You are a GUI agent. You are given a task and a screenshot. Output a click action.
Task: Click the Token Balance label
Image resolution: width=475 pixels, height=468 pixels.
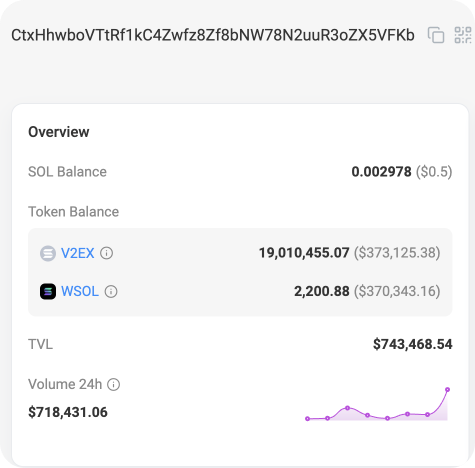pos(73,212)
